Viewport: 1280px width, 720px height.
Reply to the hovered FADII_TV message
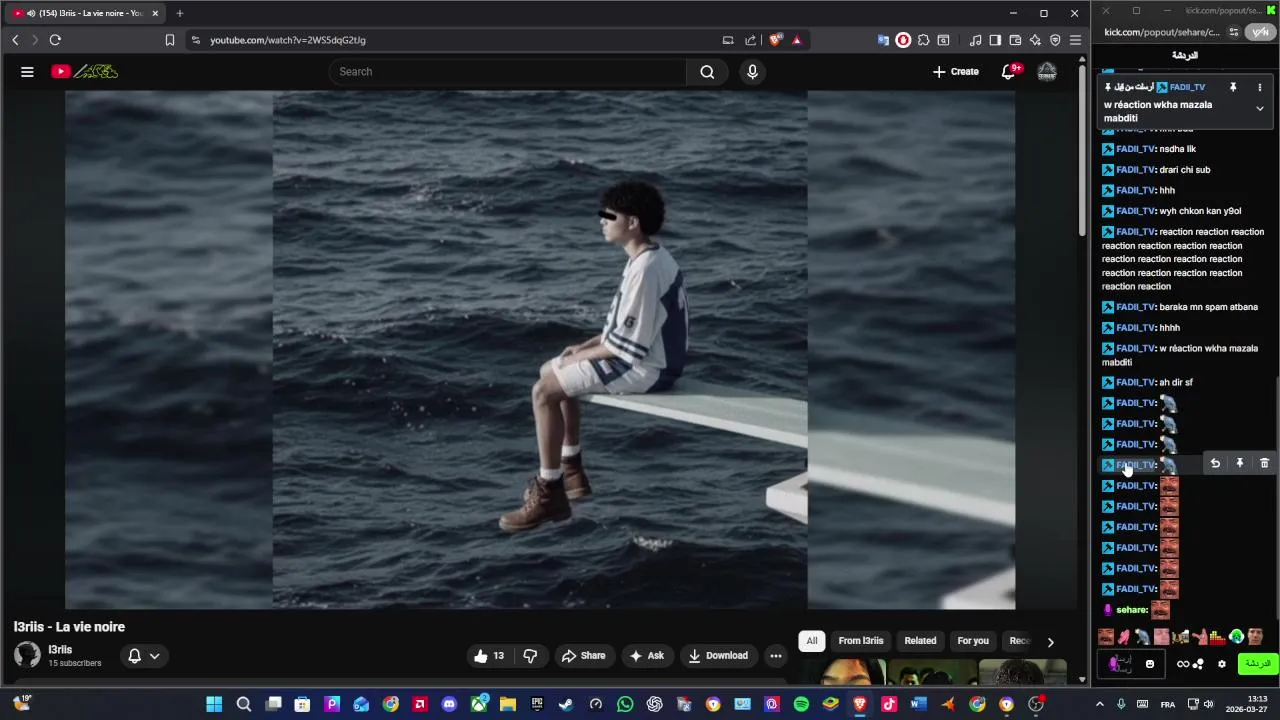click(x=1215, y=464)
